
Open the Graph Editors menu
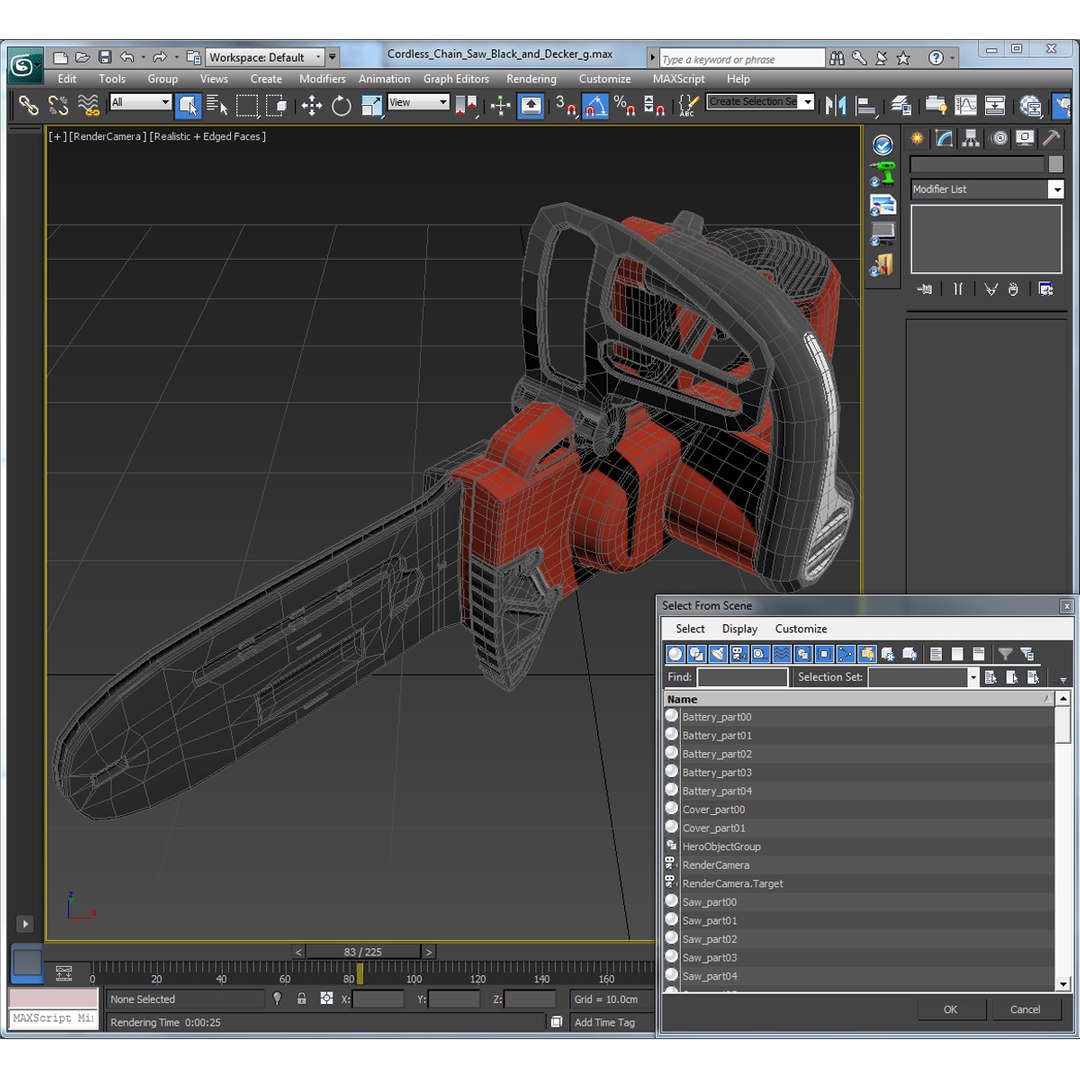[x=456, y=79]
